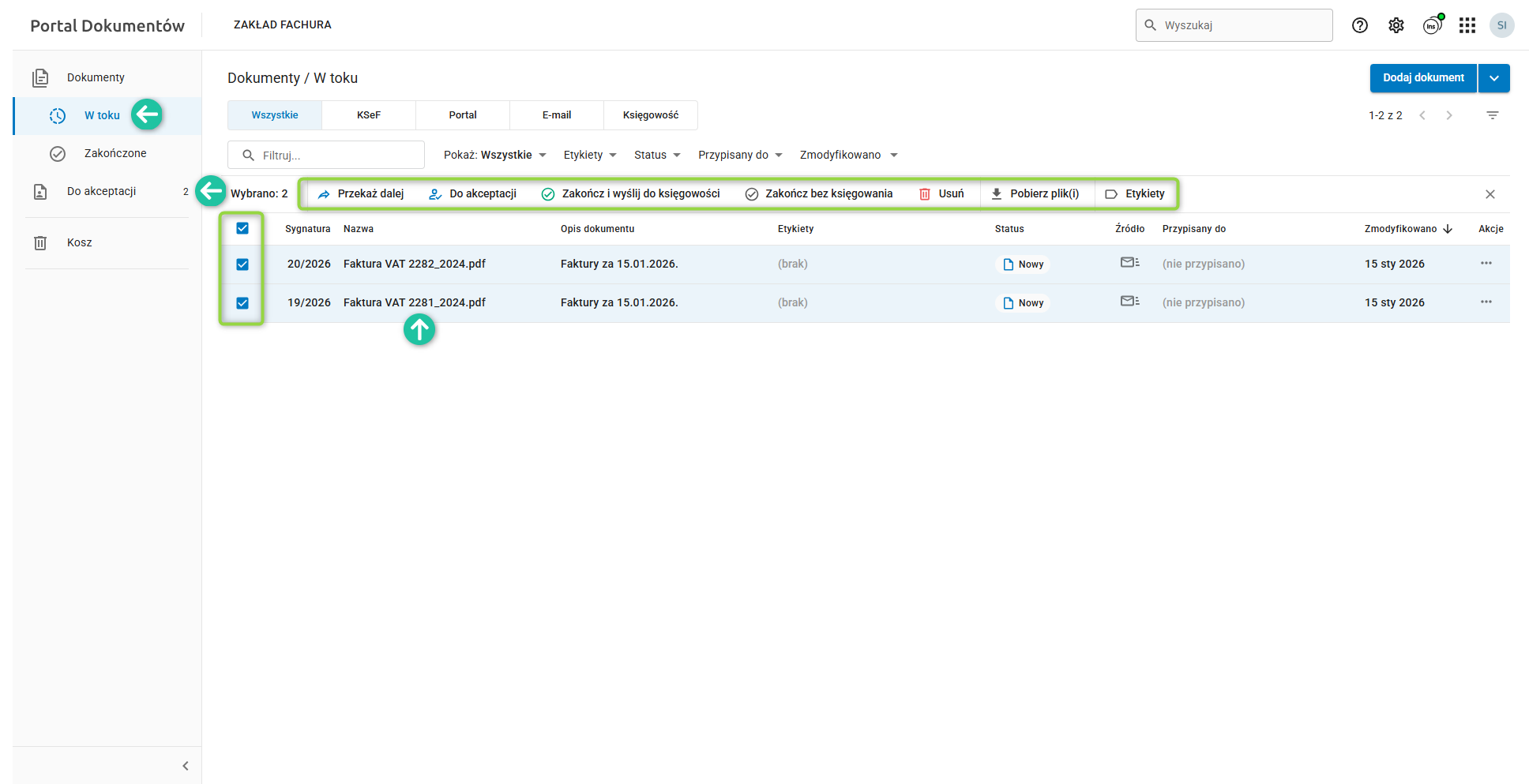Image resolution: width=1529 pixels, height=784 pixels.
Task: Uncheck the checkbox for document 19/2026
Action: [242, 303]
